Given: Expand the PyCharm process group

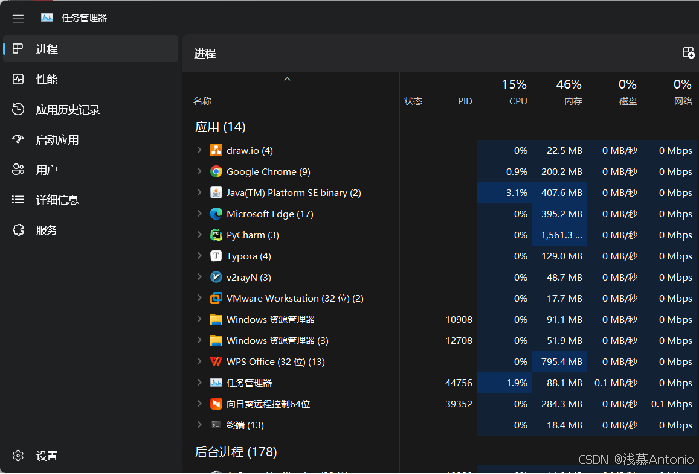Looking at the screenshot, I should [200, 235].
